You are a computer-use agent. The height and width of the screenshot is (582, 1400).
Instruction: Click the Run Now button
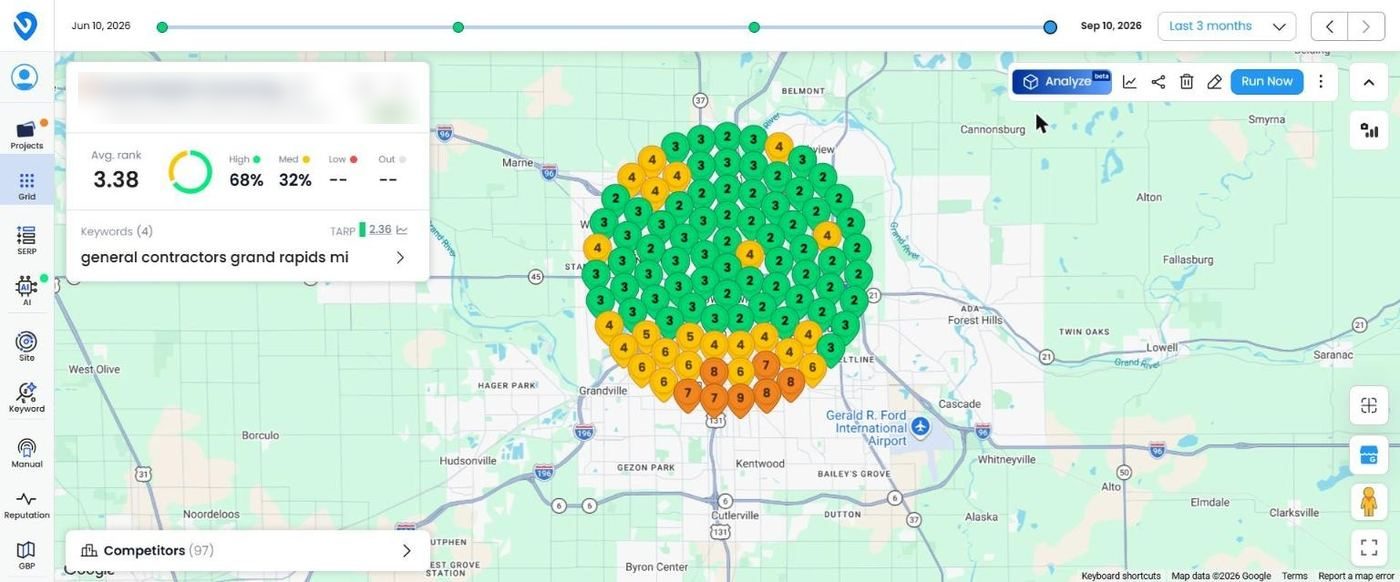[1267, 82]
